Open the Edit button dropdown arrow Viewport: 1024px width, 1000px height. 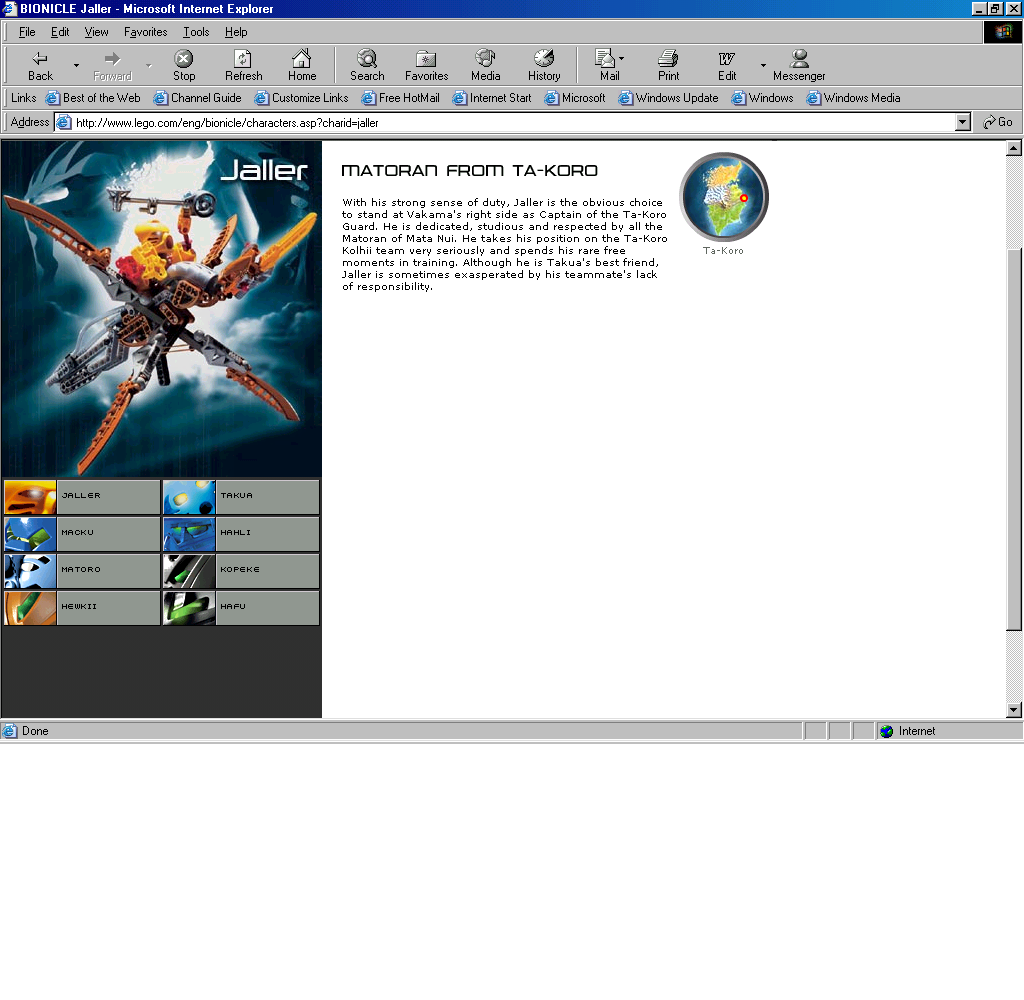click(763, 65)
